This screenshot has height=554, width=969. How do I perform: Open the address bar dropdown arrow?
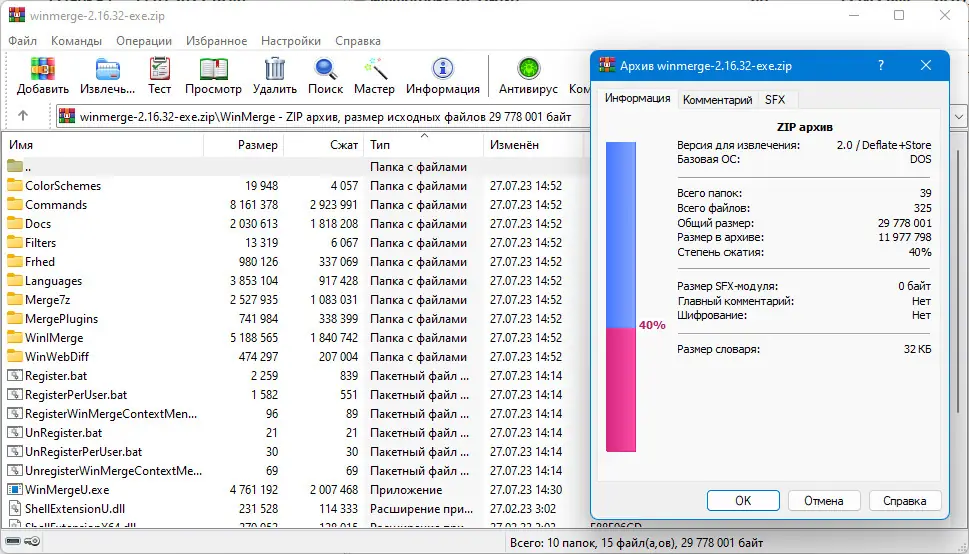point(958,117)
